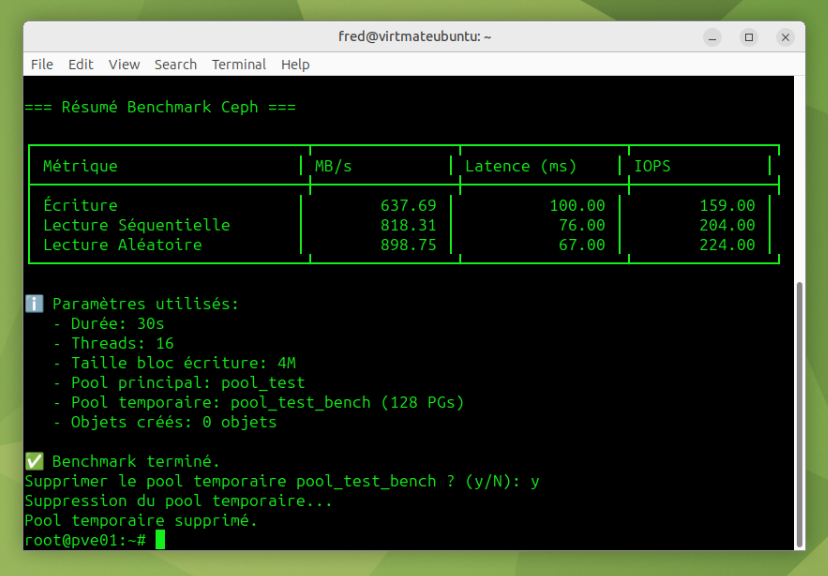Open the Help menu

[x=295, y=64]
